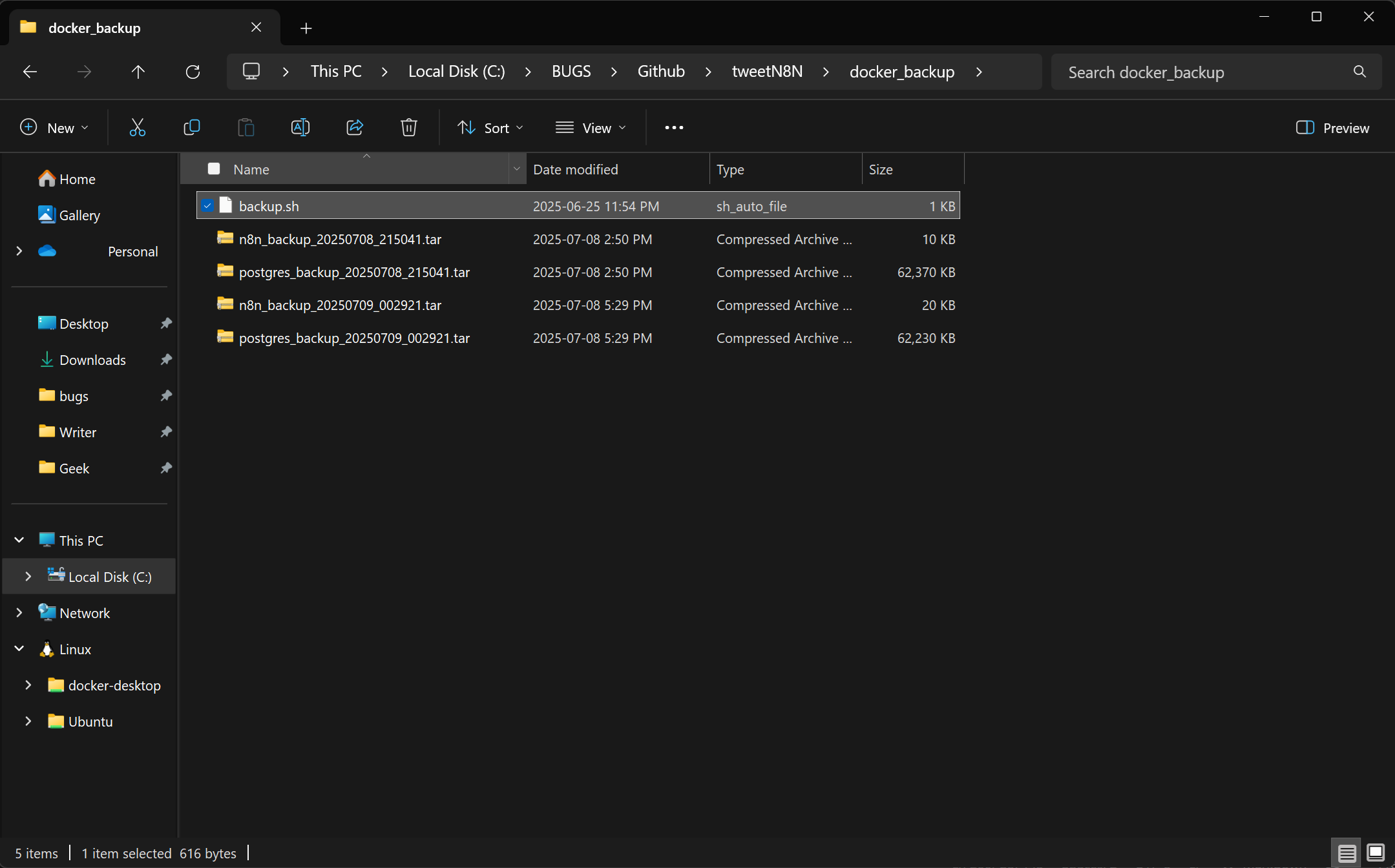Close the docker_backup tab
This screenshot has height=868, width=1395.
pyautogui.click(x=256, y=27)
